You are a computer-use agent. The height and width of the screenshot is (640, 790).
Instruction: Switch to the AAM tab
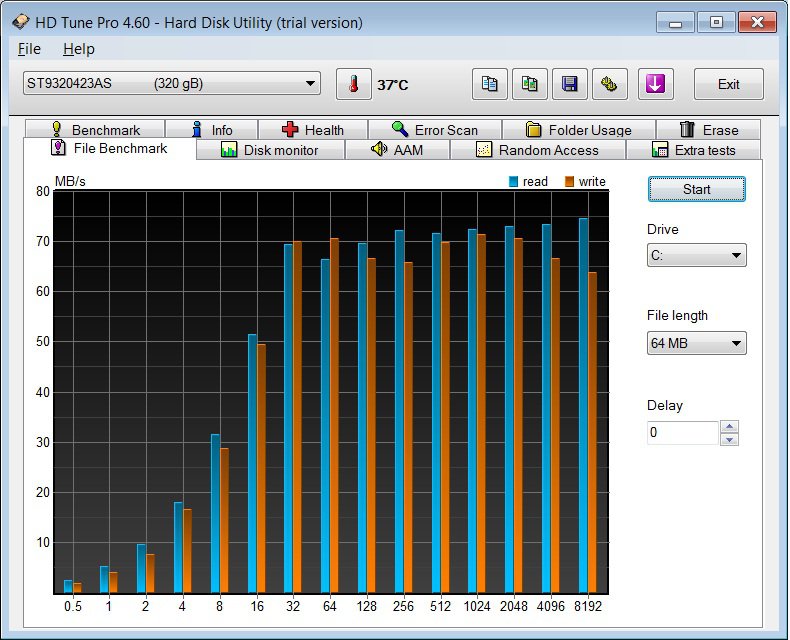(397, 150)
